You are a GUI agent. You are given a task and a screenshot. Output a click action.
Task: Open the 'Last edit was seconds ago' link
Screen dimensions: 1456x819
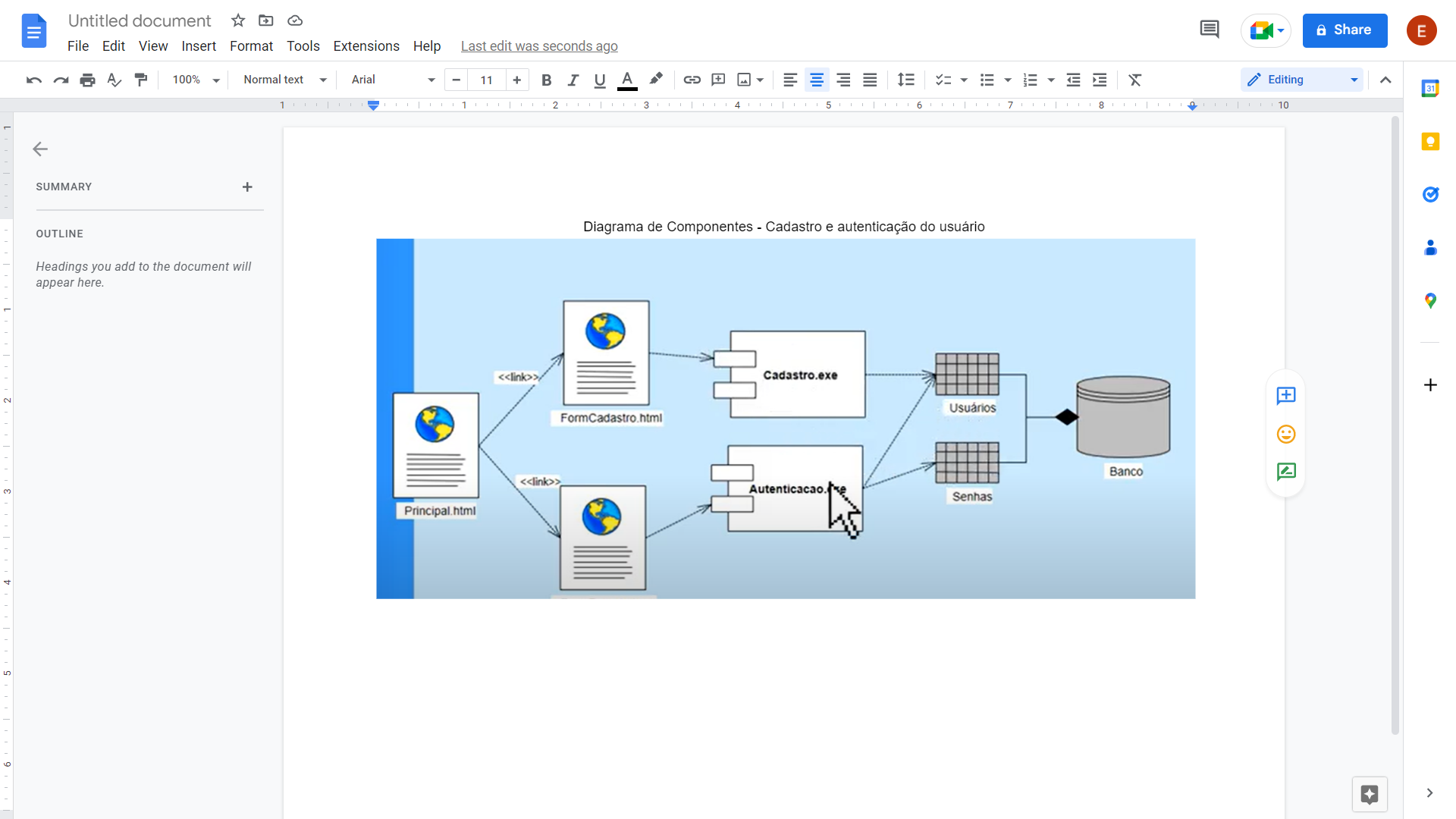coord(539,46)
